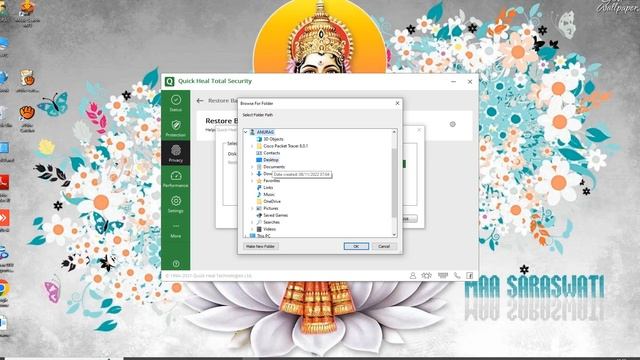Image resolution: width=640 pixels, height=360 pixels.
Task: Click scroll down arrow in folder tree
Action: click(x=394, y=234)
